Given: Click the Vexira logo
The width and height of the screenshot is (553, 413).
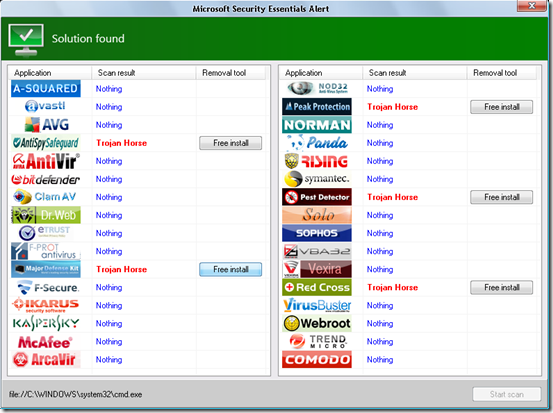Looking at the screenshot, I should tap(317, 269).
